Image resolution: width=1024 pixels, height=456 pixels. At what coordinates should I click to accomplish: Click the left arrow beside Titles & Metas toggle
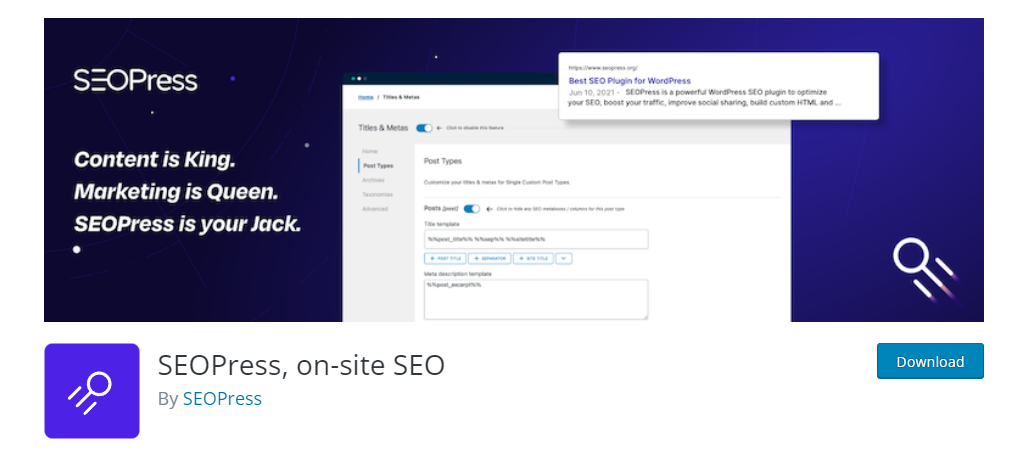tap(440, 128)
